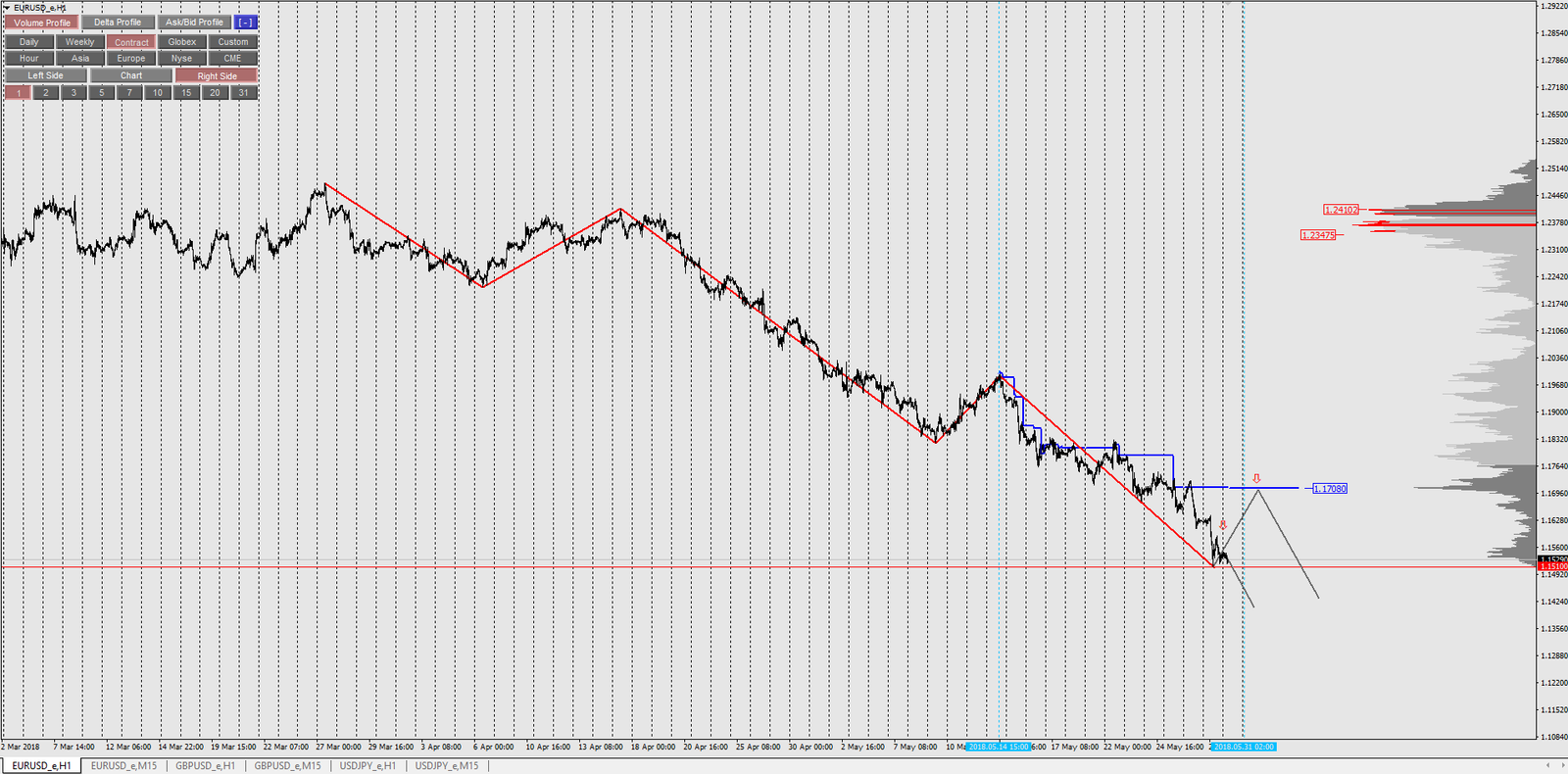
Task: Click the 1.21740 price axis label
Action: [x=1554, y=304]
